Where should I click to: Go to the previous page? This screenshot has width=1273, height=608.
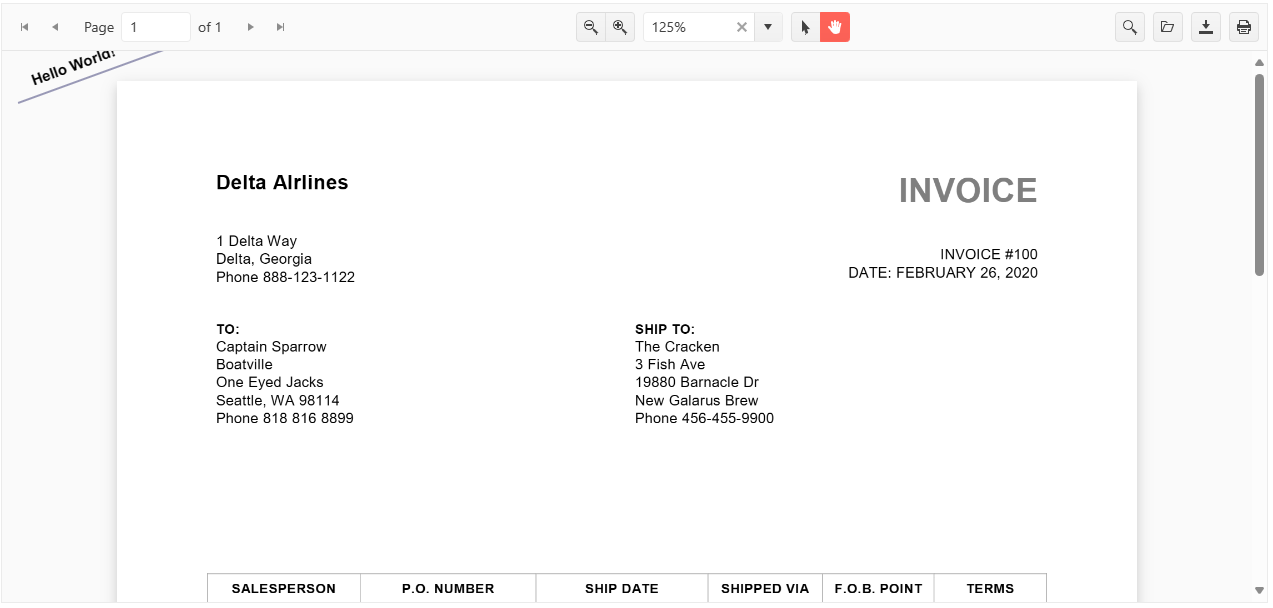point(55,27)
